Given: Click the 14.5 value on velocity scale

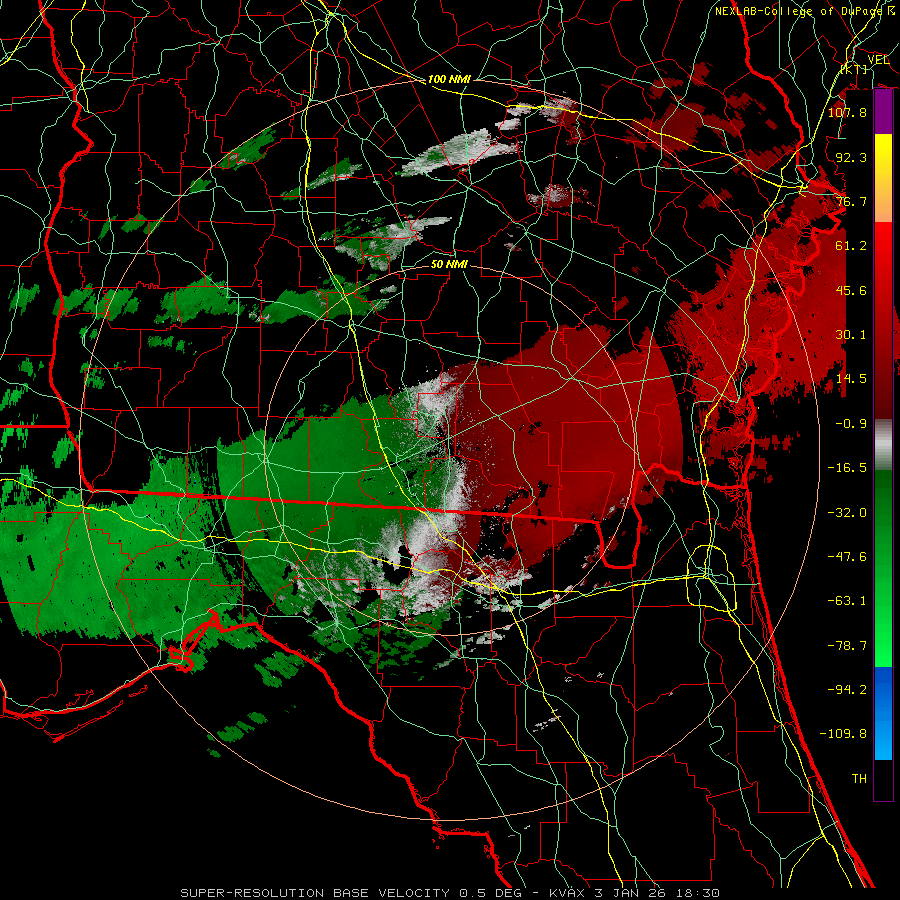Looking at the screenshot, I should coord(851,379).
